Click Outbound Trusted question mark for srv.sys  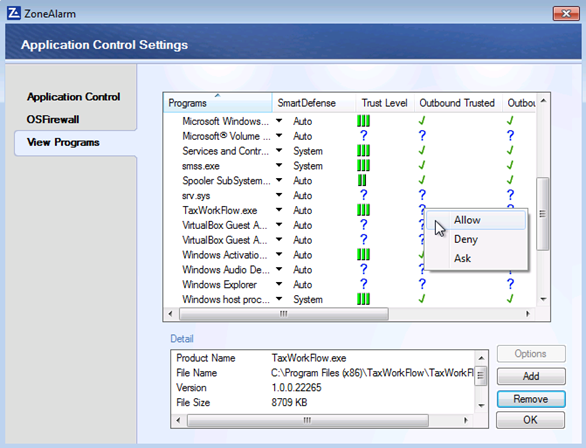(422, 195)
